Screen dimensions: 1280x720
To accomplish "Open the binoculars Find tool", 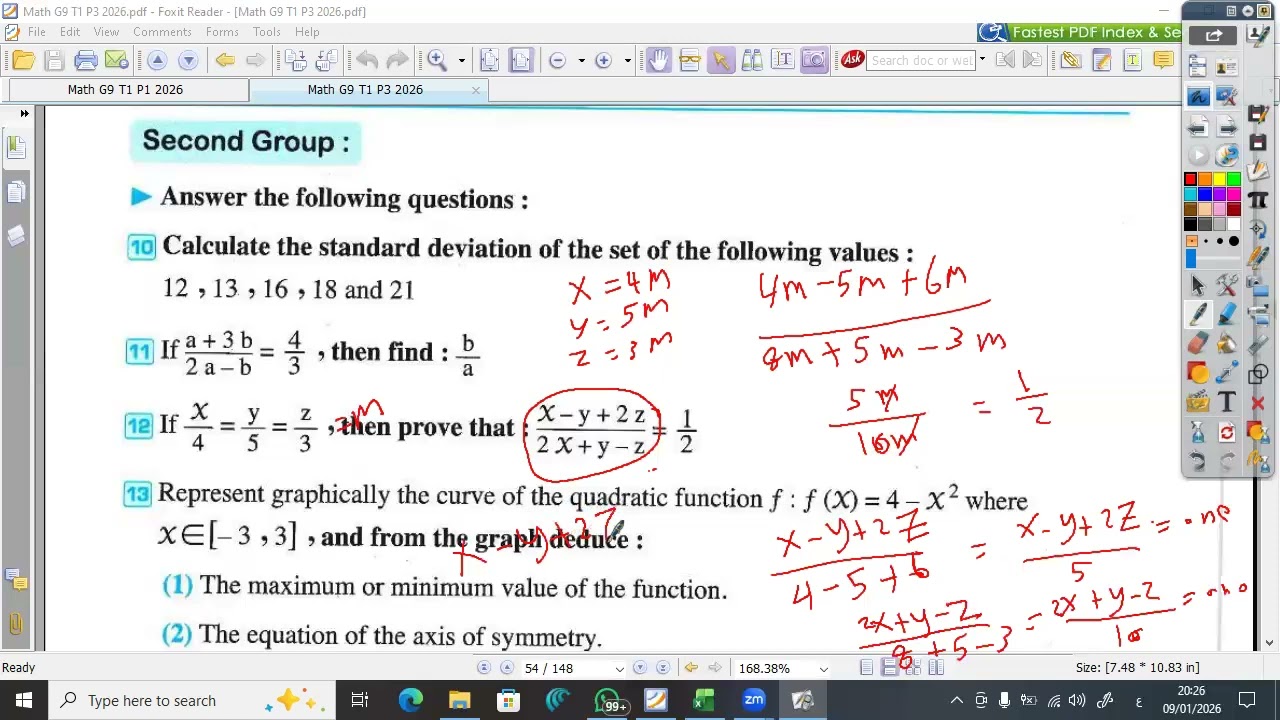I will pos(752,60).
